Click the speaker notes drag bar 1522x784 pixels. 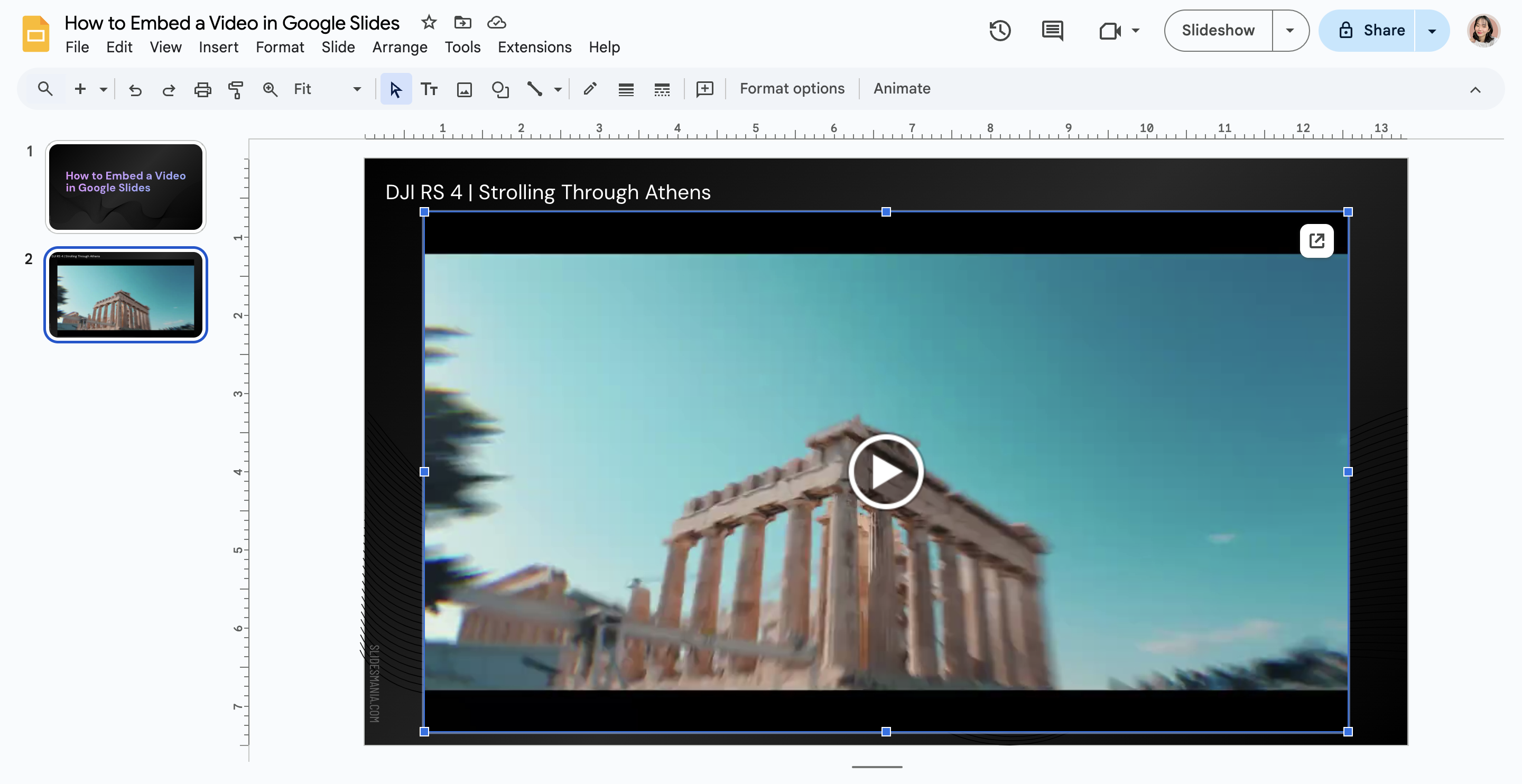[x=877, y=766]
